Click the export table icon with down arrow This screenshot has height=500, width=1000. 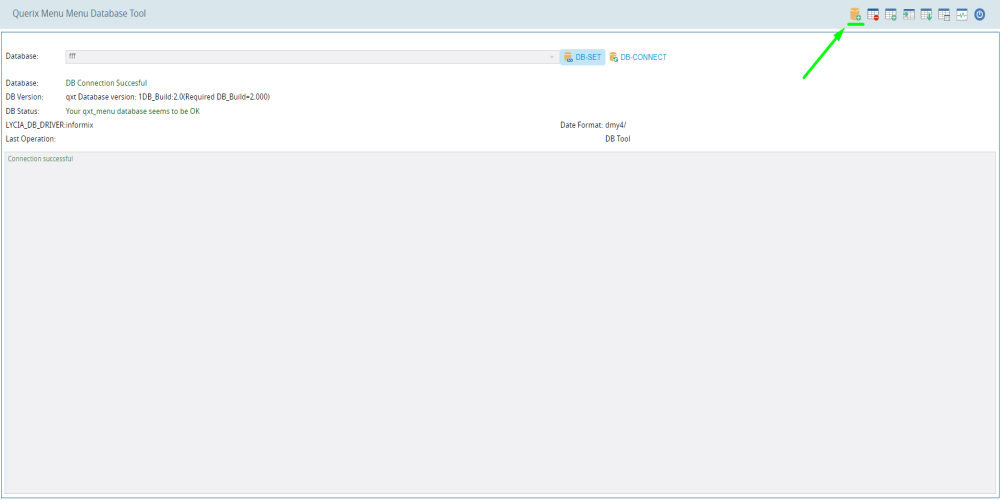927,15
